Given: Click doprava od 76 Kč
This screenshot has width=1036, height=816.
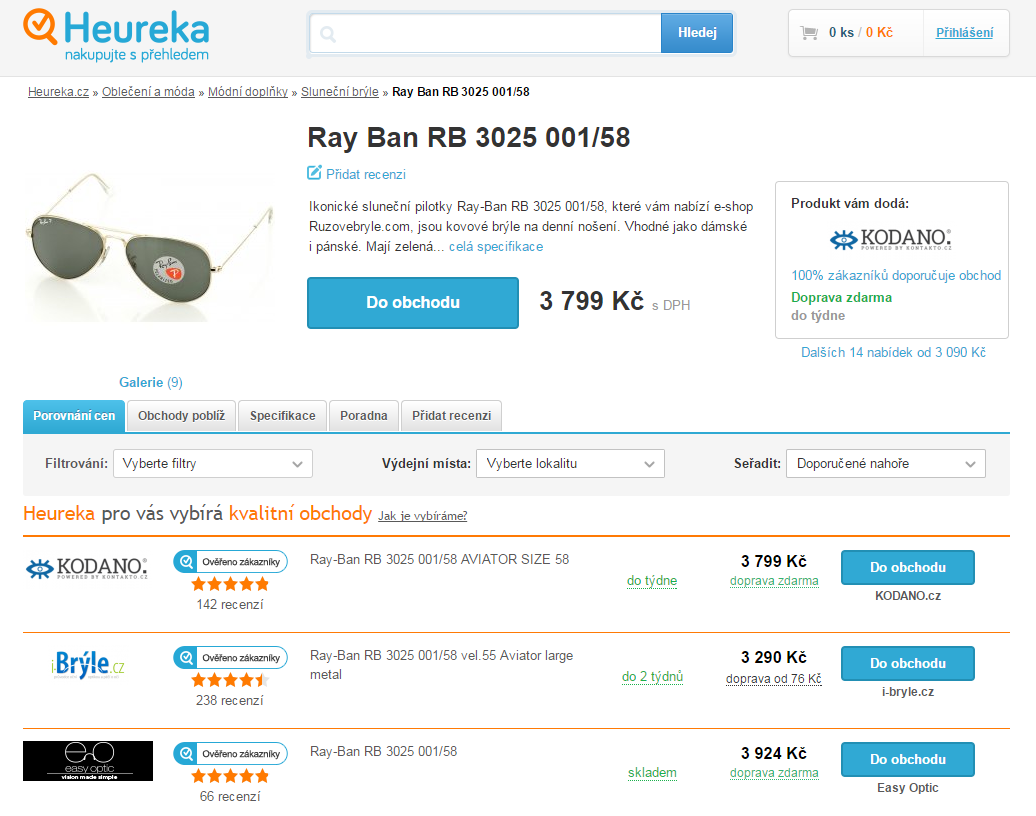Looking at the screenshot, I should point(774,679).
